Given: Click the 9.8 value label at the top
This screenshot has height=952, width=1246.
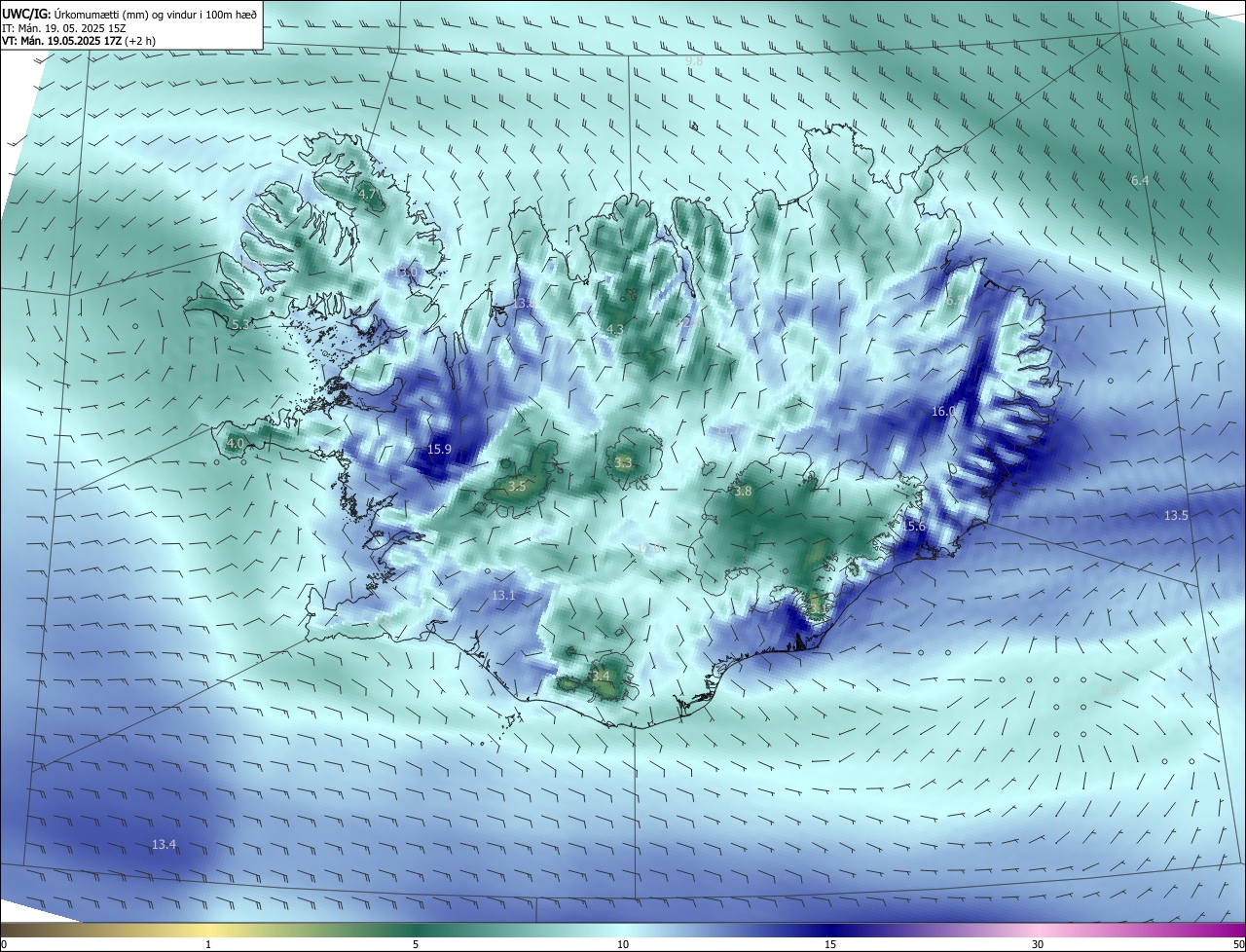Looking at the screenshot, I should tap(694, 61).
